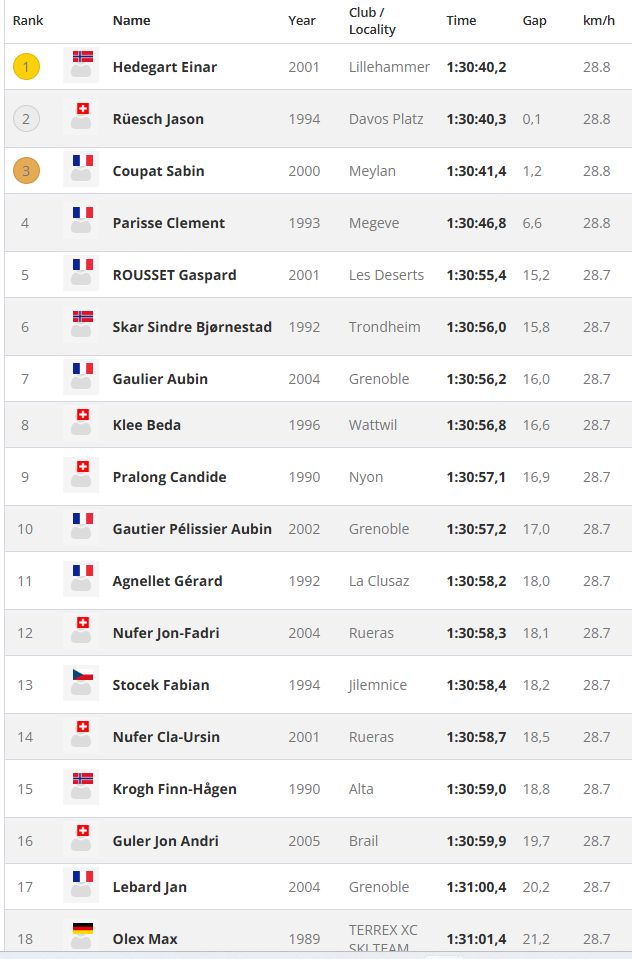Click Nufer Jon-Fadri's name
The height and width of the screenshot is (959, 632).
[166, 633]
